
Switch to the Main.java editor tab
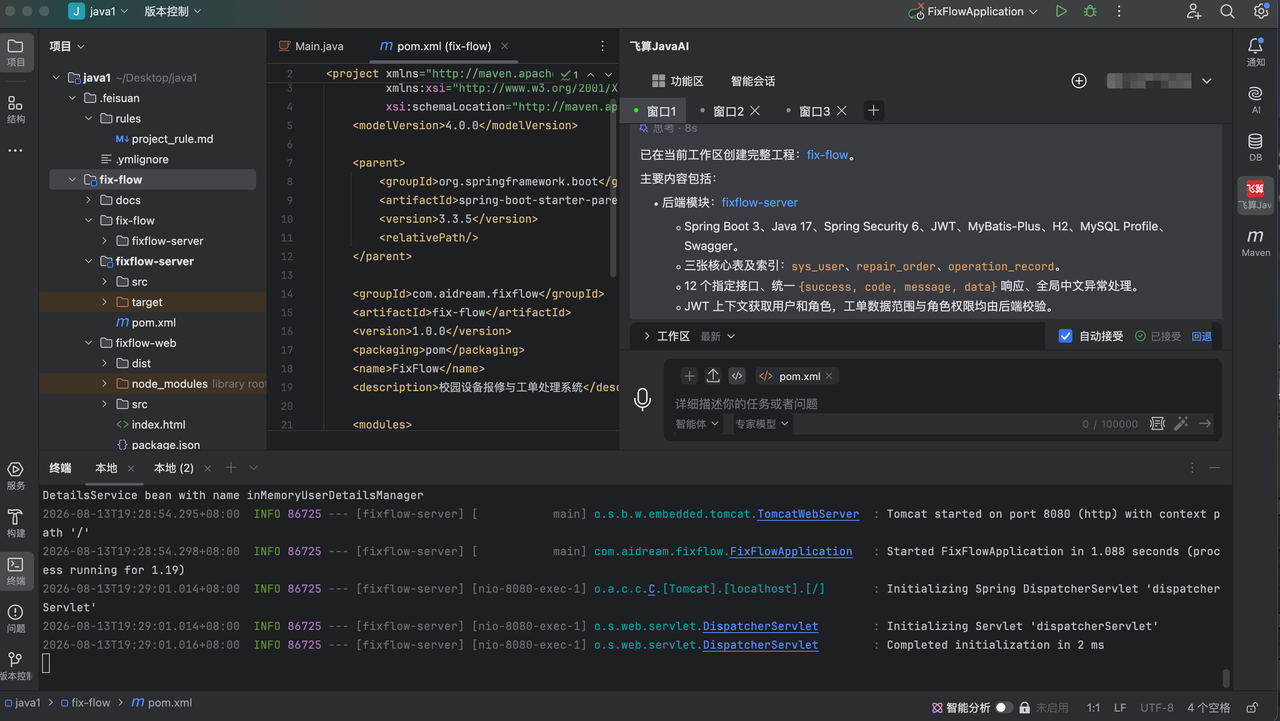[310, 46]
